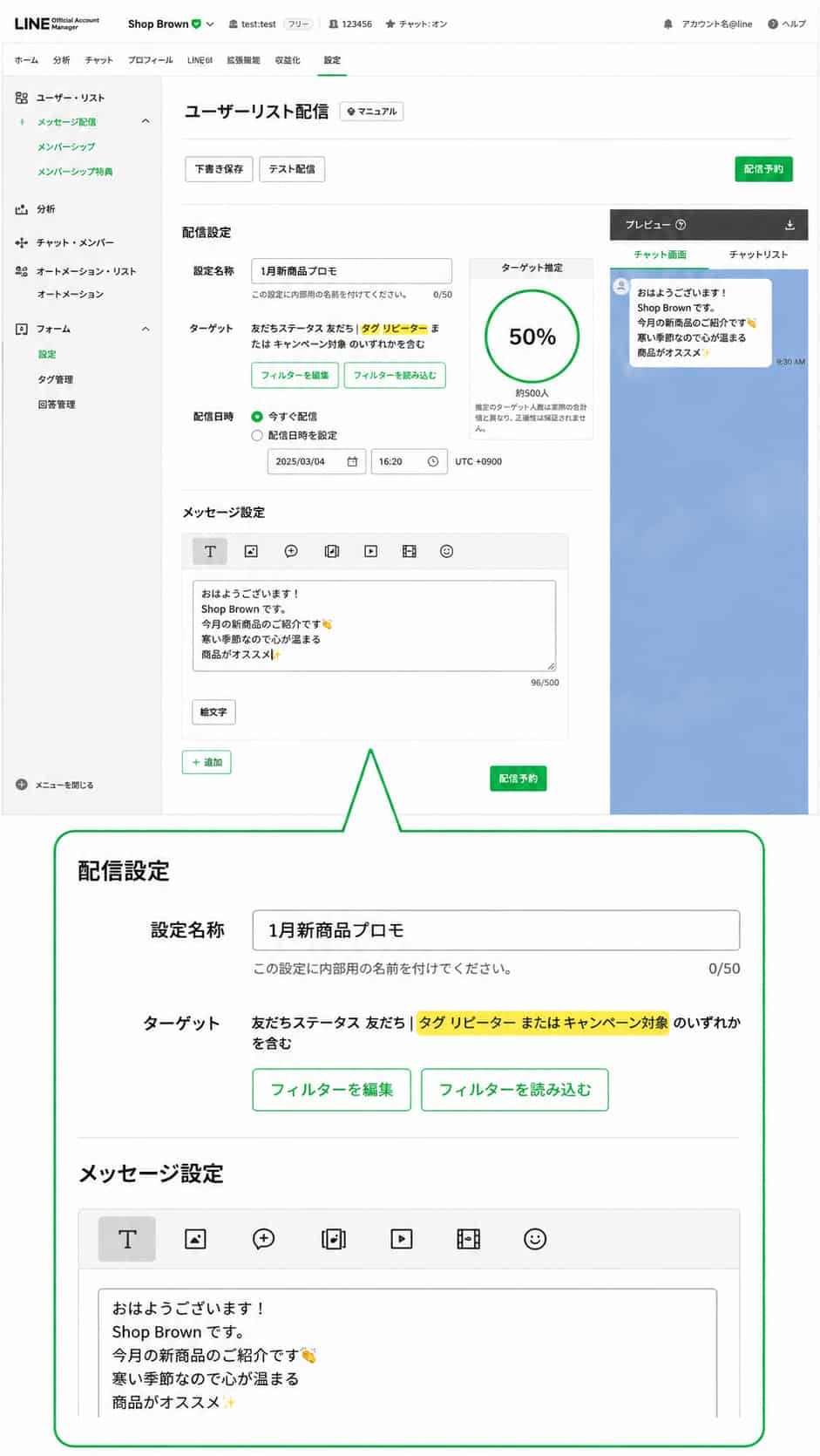Select the card-type message icon in the small message toolbar
Image resolution: width=820 pixels, height=1456 pixels.
click(331, 551)
